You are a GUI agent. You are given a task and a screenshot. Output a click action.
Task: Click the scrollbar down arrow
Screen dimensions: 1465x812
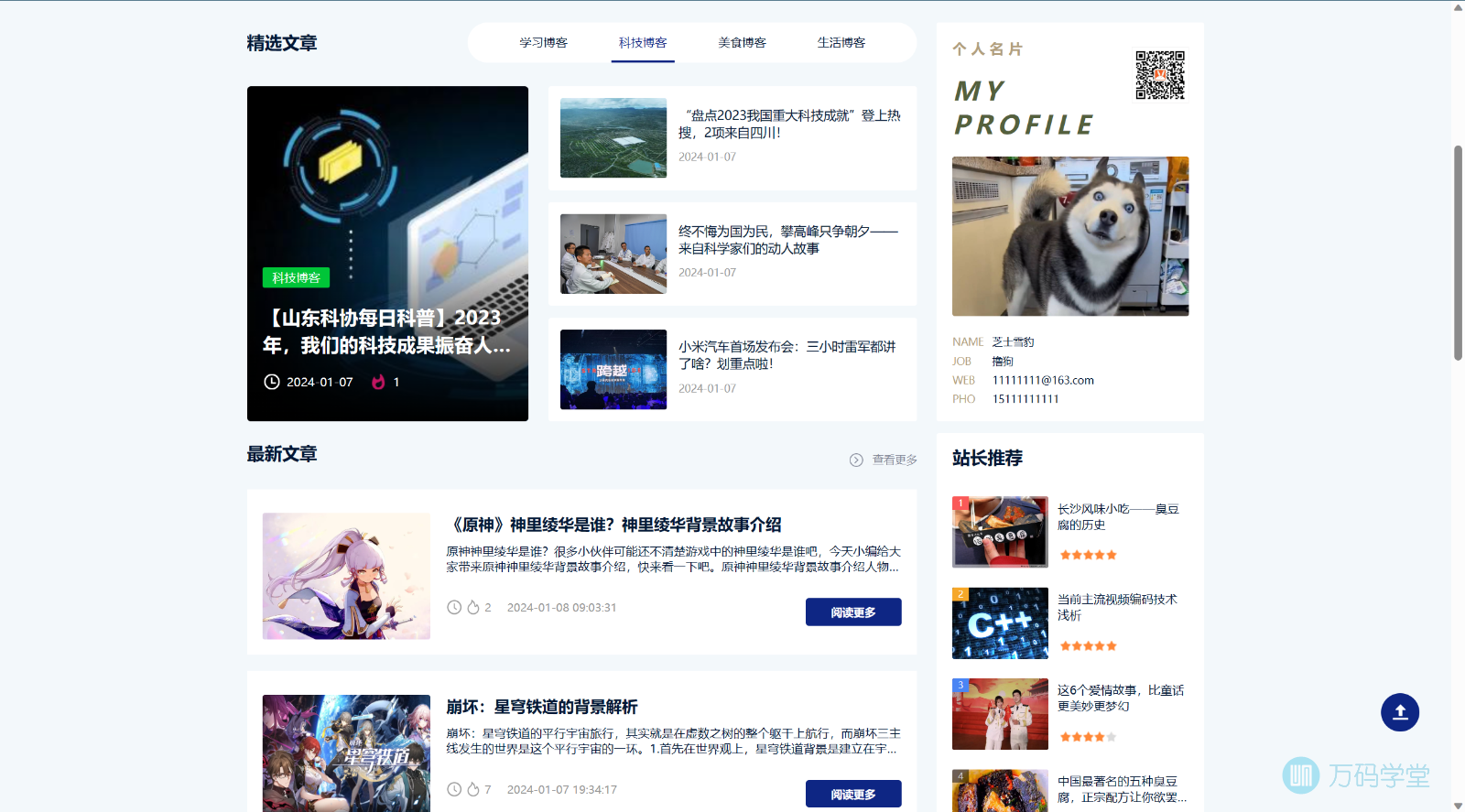coord(1458,805)
